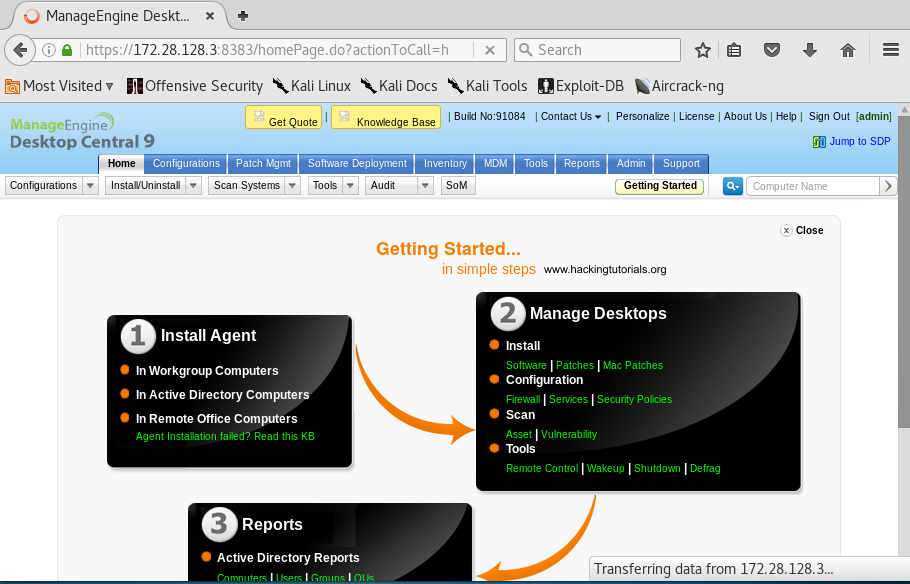Select the Home tab
This screenshot has height=584, width=910.
(x=121, y=164)
